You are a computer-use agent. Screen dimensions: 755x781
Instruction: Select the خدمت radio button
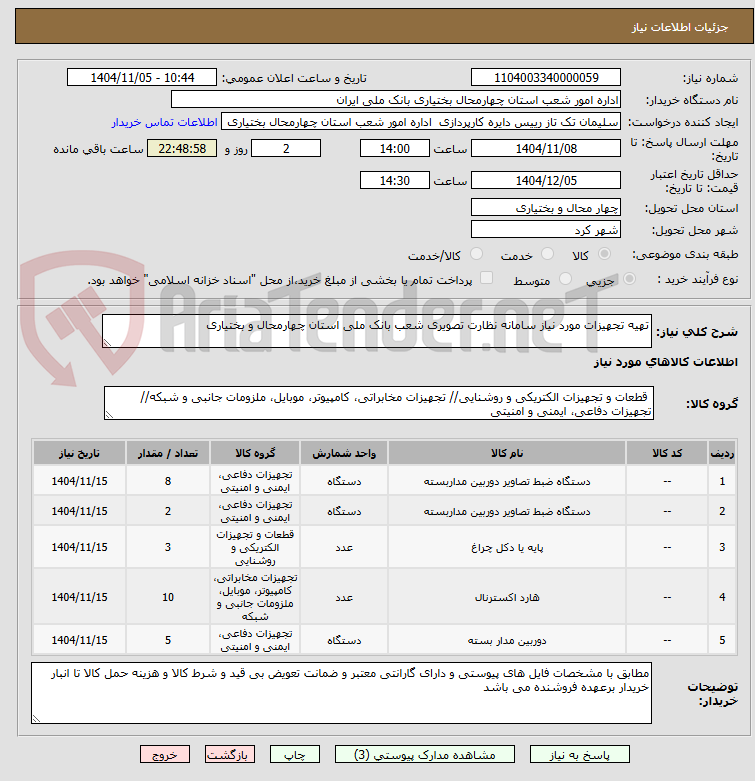547,255
